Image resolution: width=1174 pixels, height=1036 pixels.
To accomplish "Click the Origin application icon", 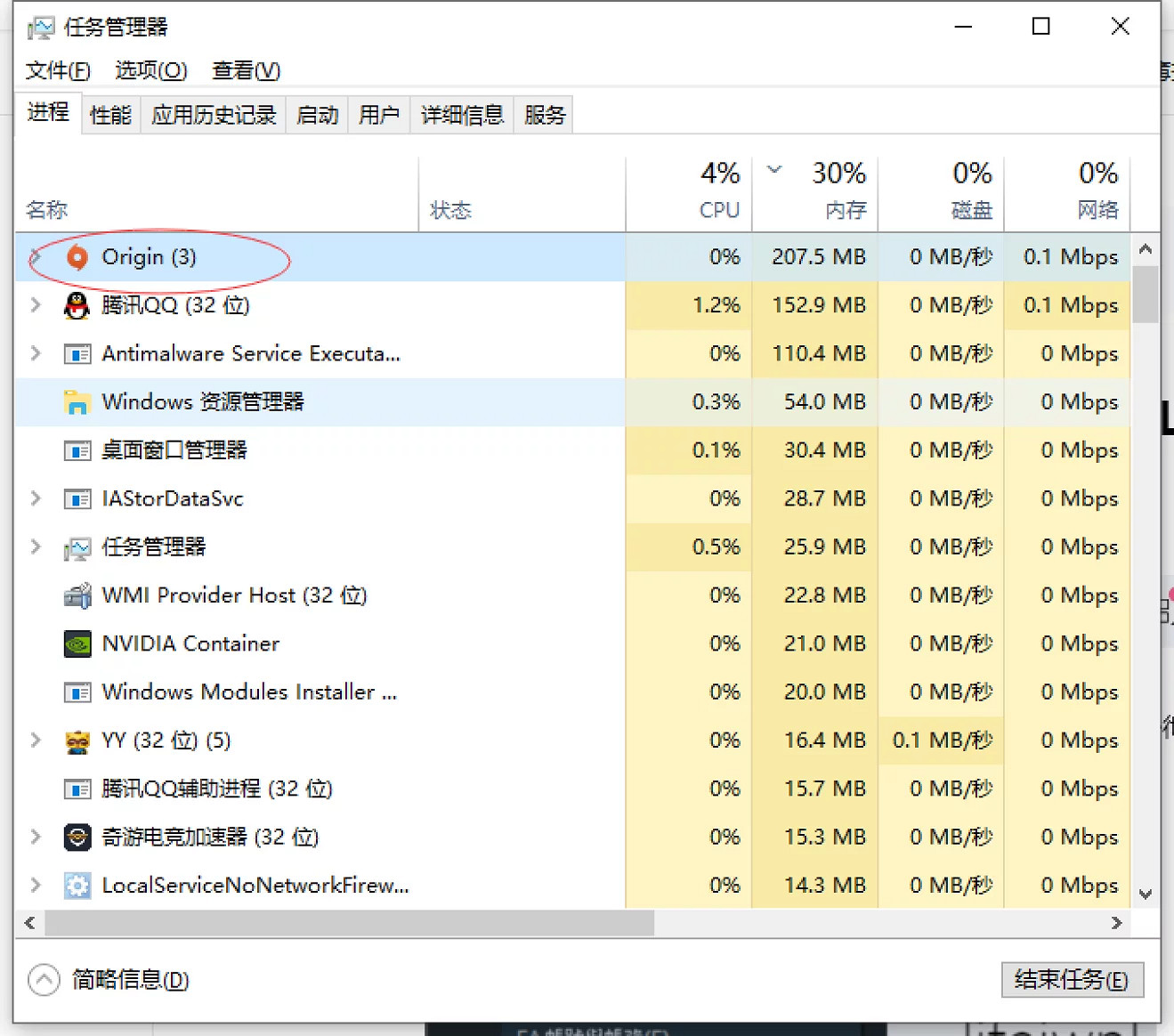I will pyautogui.click(x=78, y=257).
